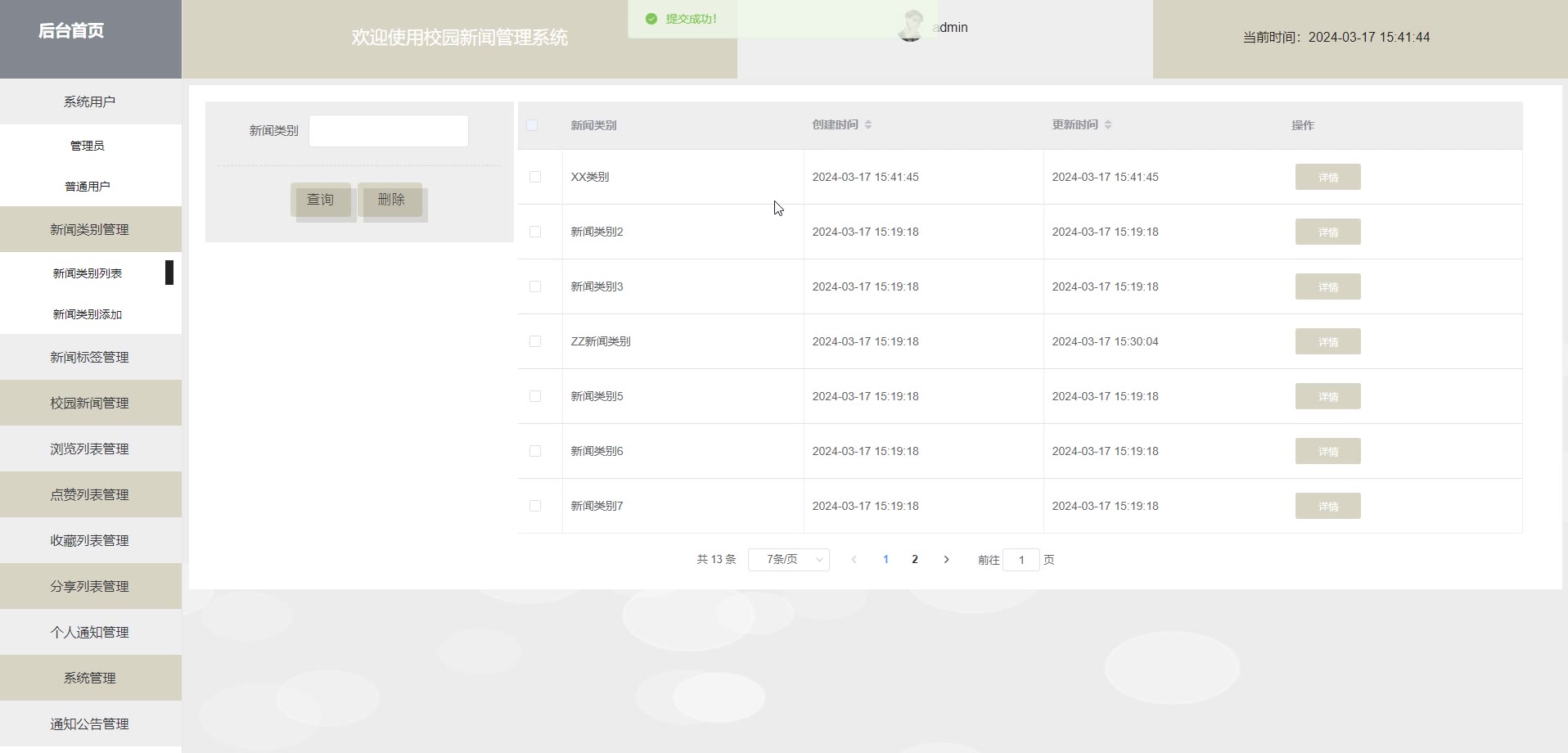Focus the 新闻类别 search input field
Screen dimensions: 1568x753
coord(389,131)
